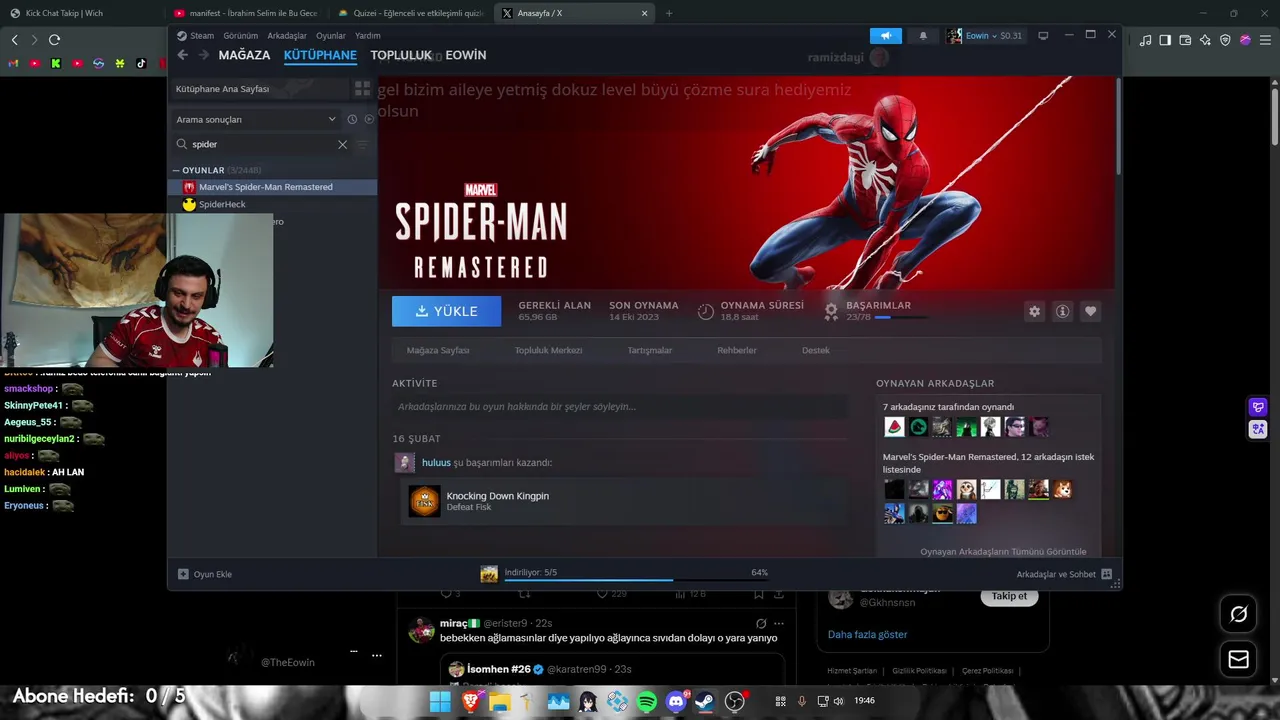Screen dimensions: 1280x720
Task: Open volume control in system tray
Action: click(838, 701)
